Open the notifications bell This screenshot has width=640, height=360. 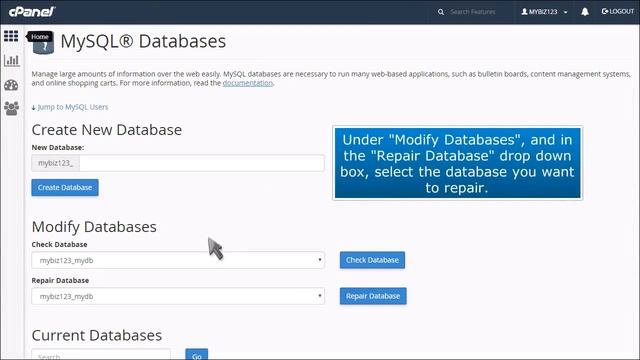click(585, 12)
